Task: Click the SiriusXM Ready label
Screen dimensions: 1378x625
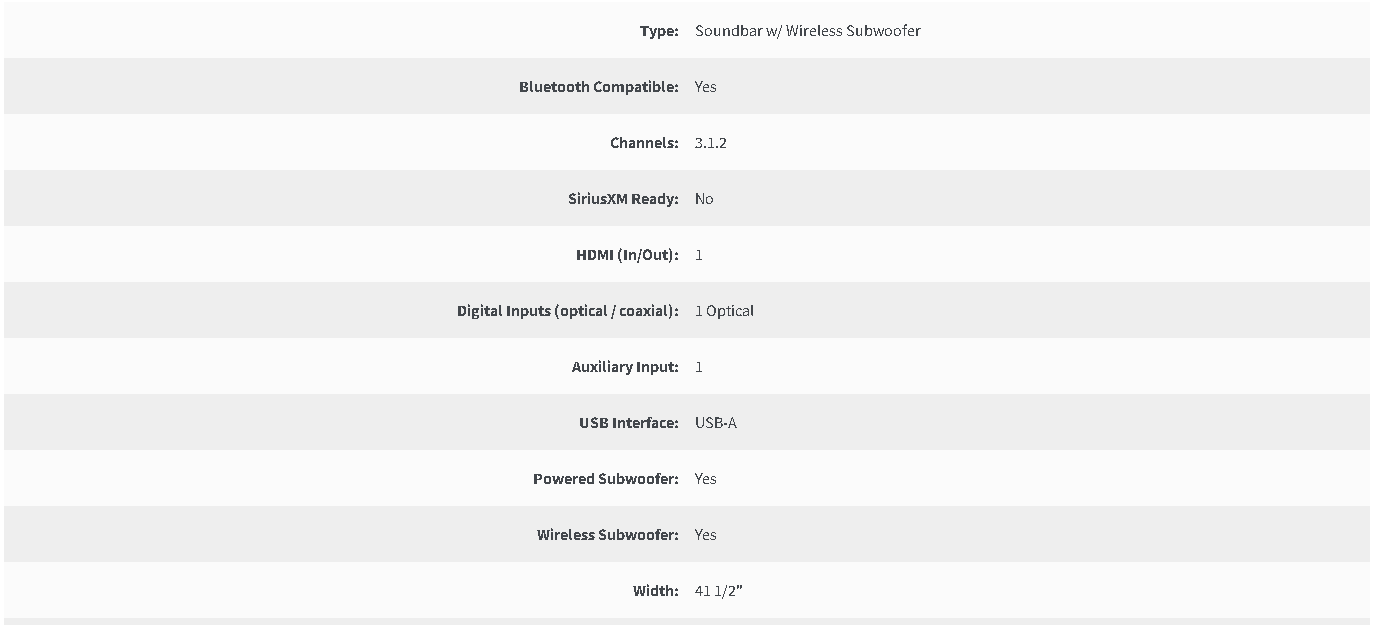Action: (623, 199)
